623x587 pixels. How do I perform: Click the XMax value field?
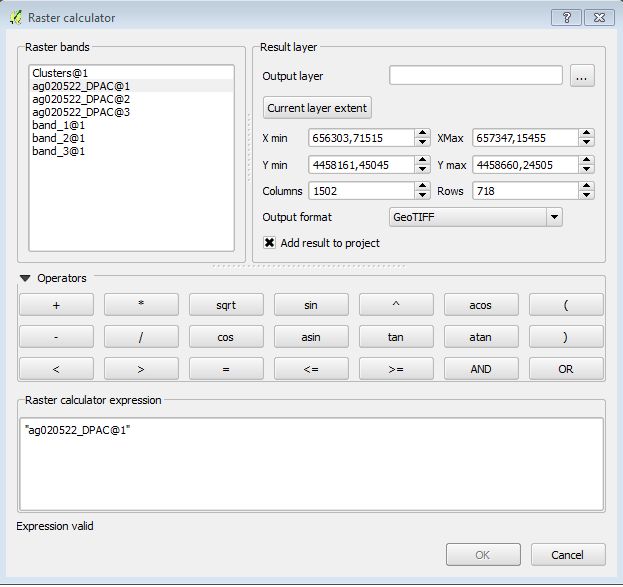click(525, 138)
